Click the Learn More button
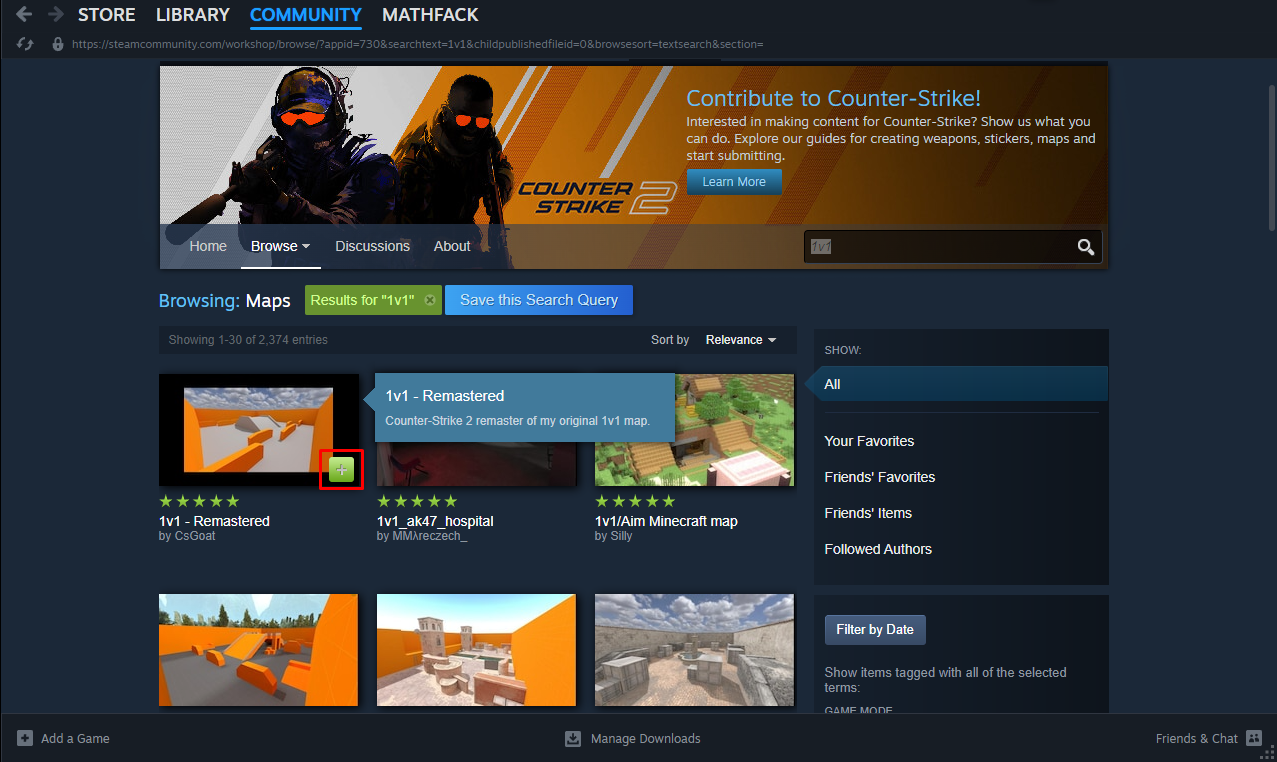Viewport: 1277px width, 762px height. [x=734, y=182]
